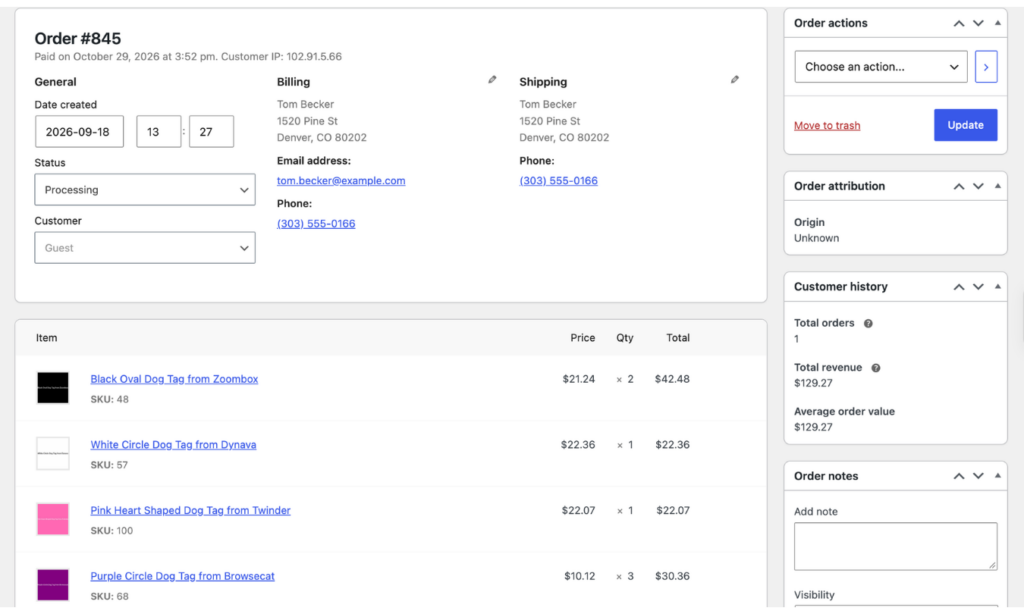Open Purple Circle Dog Tag from Browsecat
The image size is (1024, 614).
pyautogui.click(x=182, y=576)
